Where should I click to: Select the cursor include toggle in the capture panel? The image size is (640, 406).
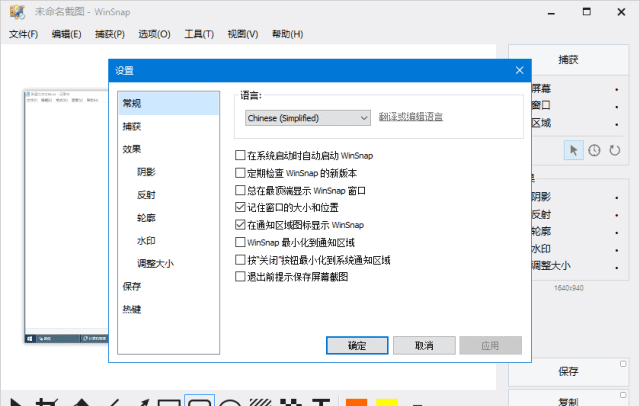coord(573,150)
